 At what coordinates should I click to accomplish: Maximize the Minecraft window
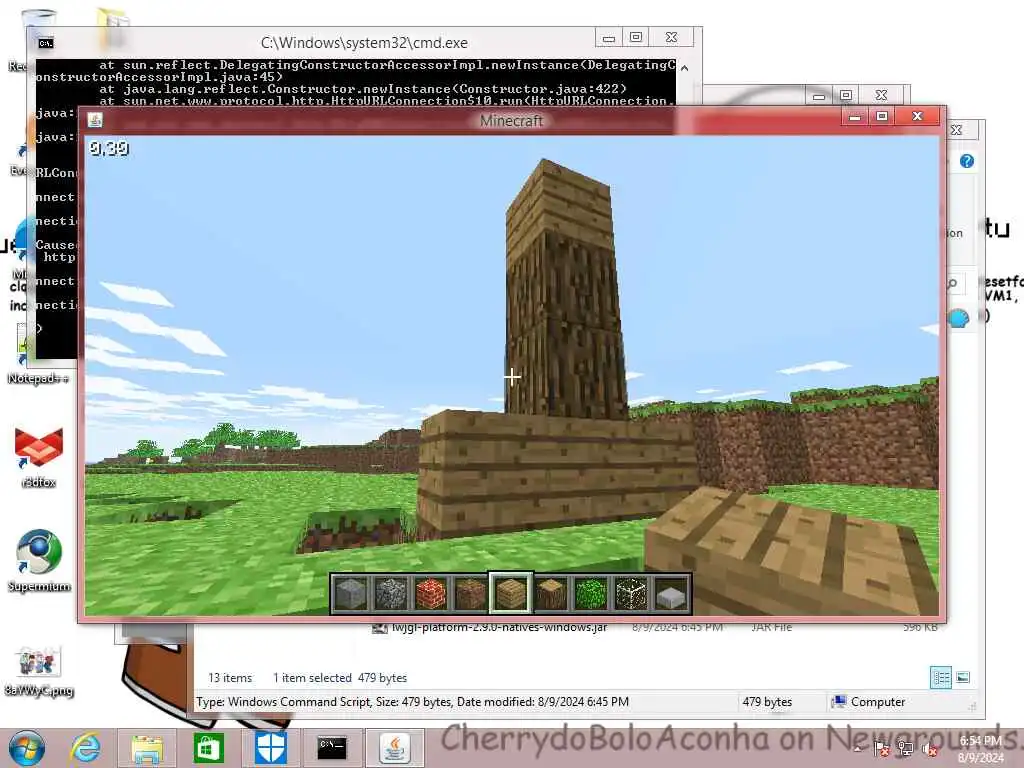[x=882, y=116]
